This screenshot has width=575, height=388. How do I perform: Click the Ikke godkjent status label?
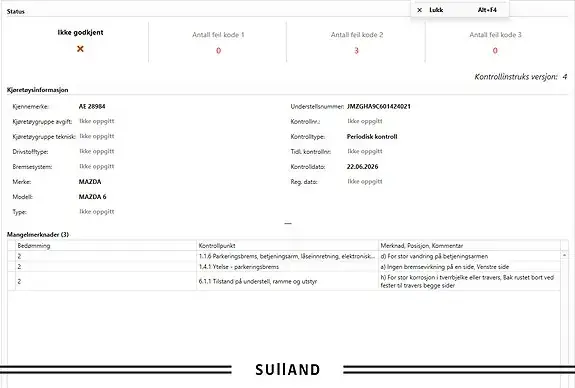tap(80, 32)
